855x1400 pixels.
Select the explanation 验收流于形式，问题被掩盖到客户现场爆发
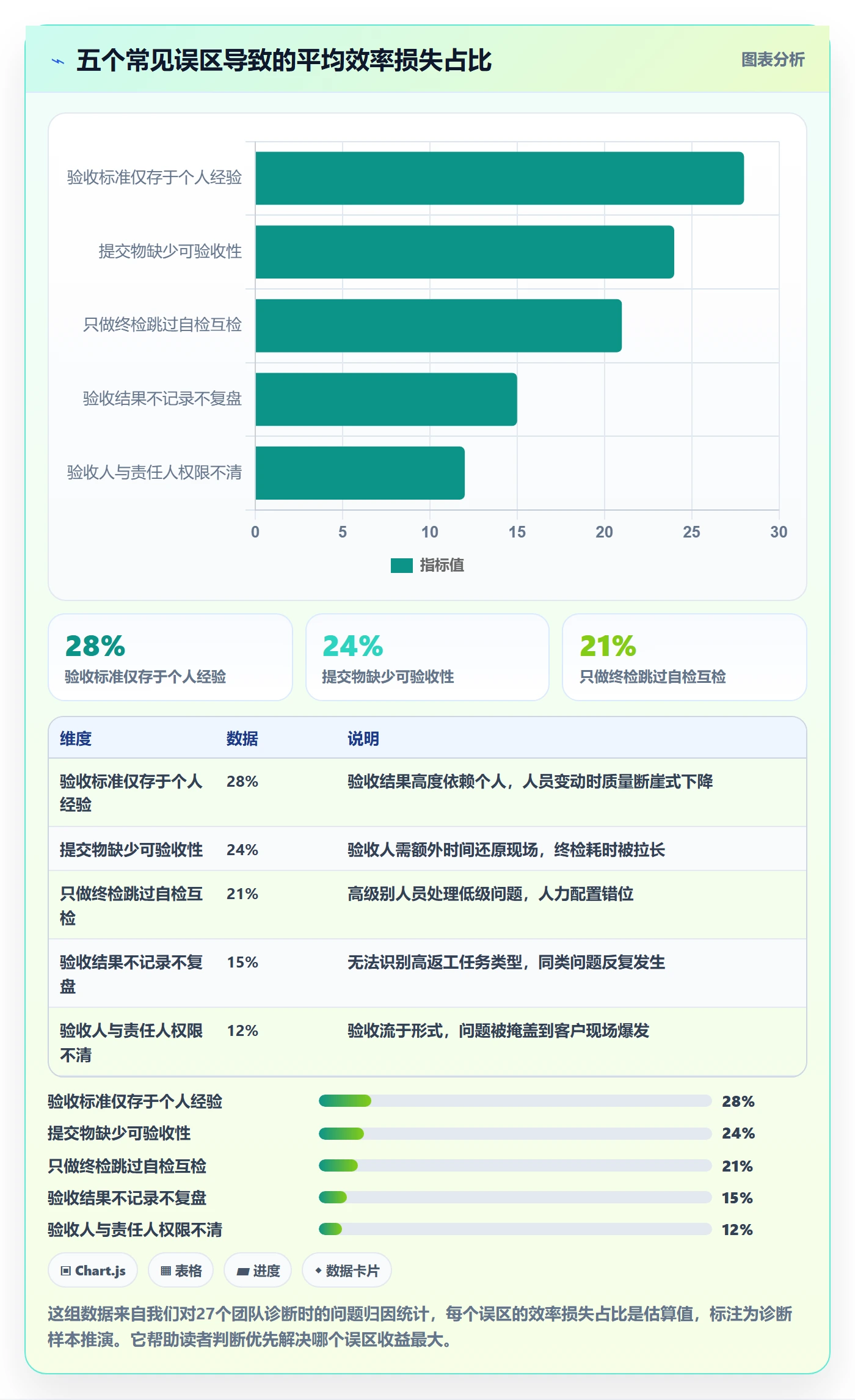point(498,1031)
